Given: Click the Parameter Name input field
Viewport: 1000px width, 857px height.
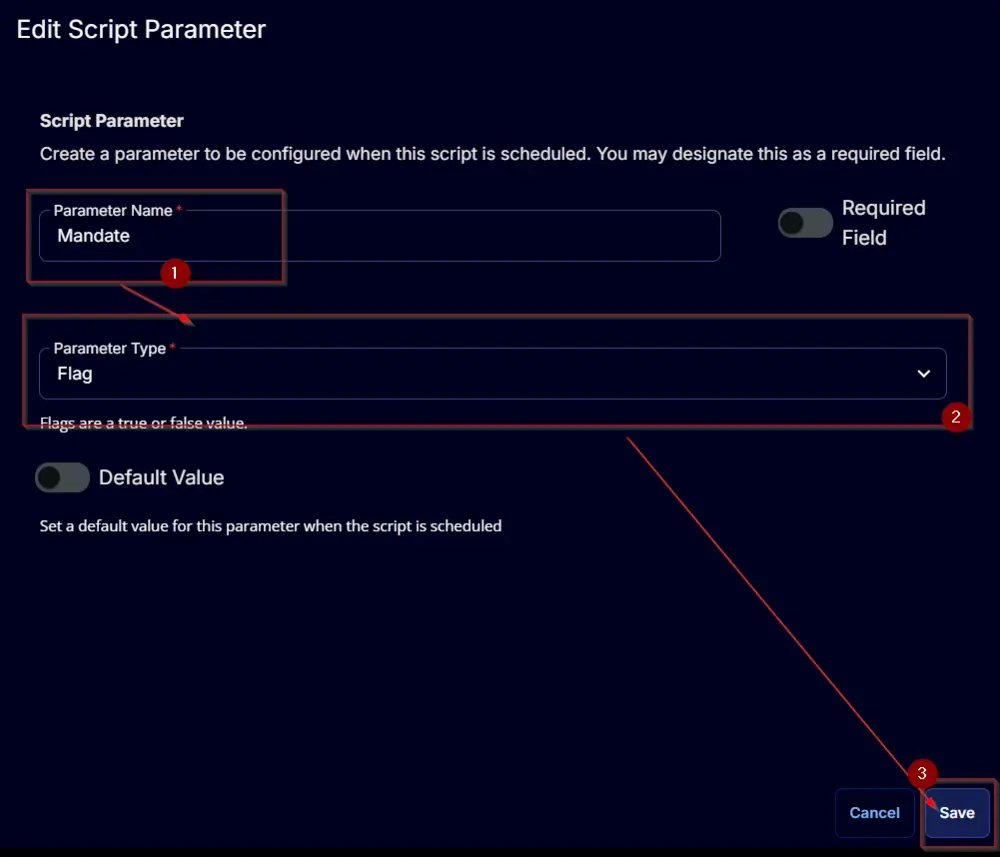Looking at the screenshot, I should 379,235.
